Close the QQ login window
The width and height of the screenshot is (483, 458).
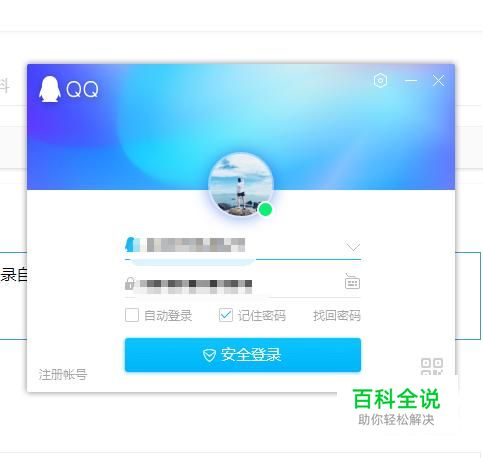[438, 81]
